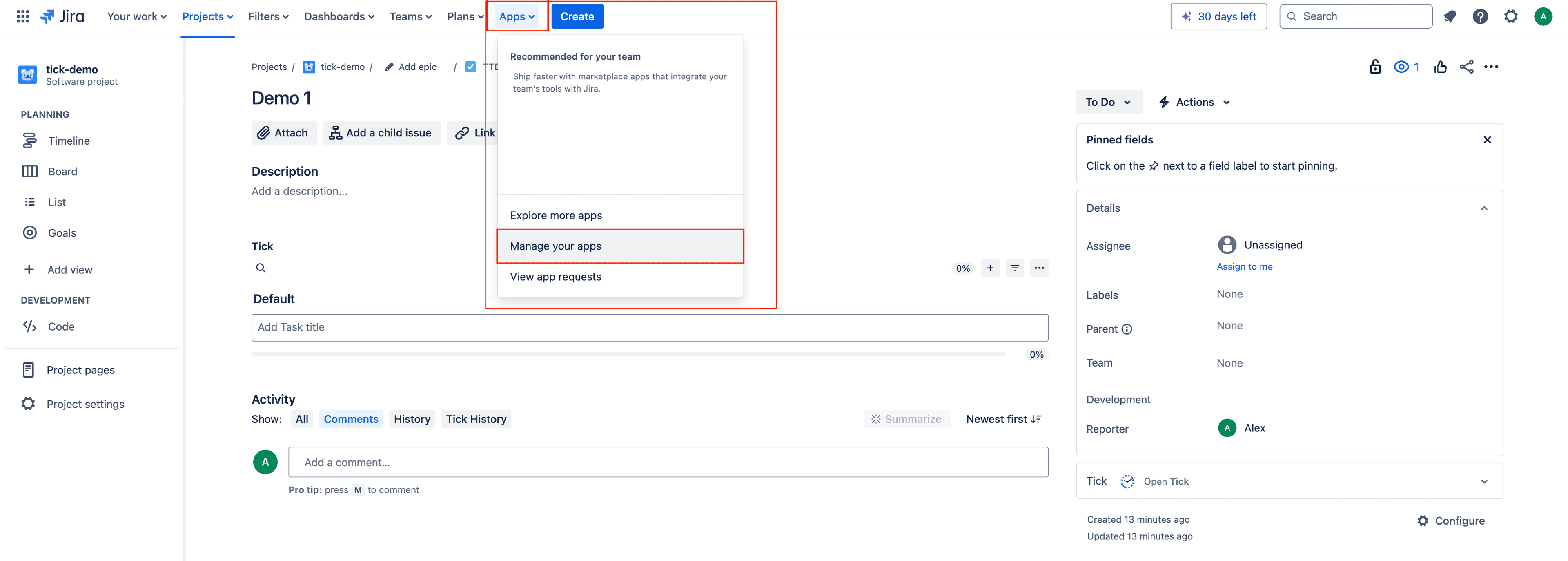Click the Alex reporter avatar

[x=1227, y=428]
